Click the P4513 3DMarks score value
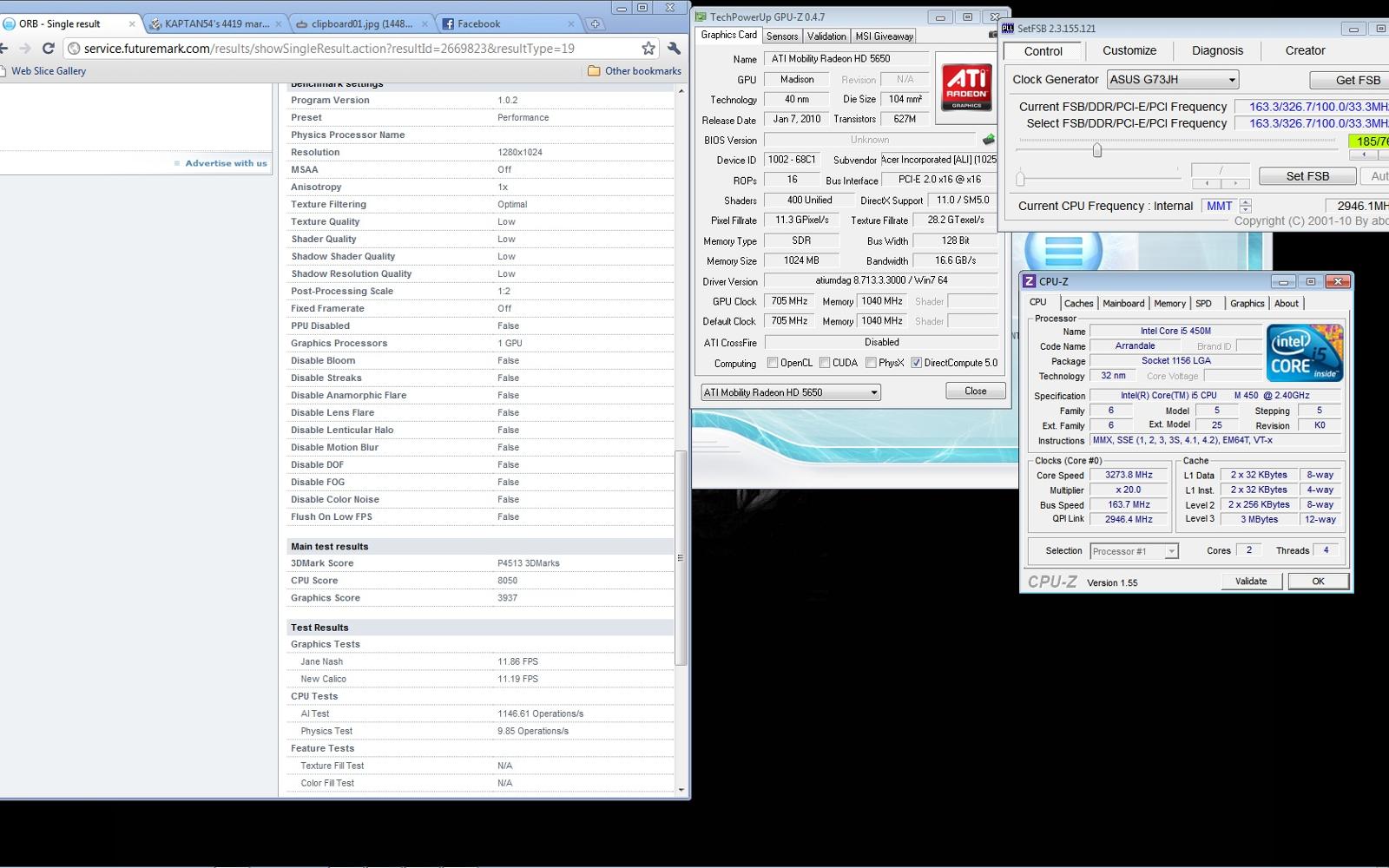 click(x=529, y=563)
